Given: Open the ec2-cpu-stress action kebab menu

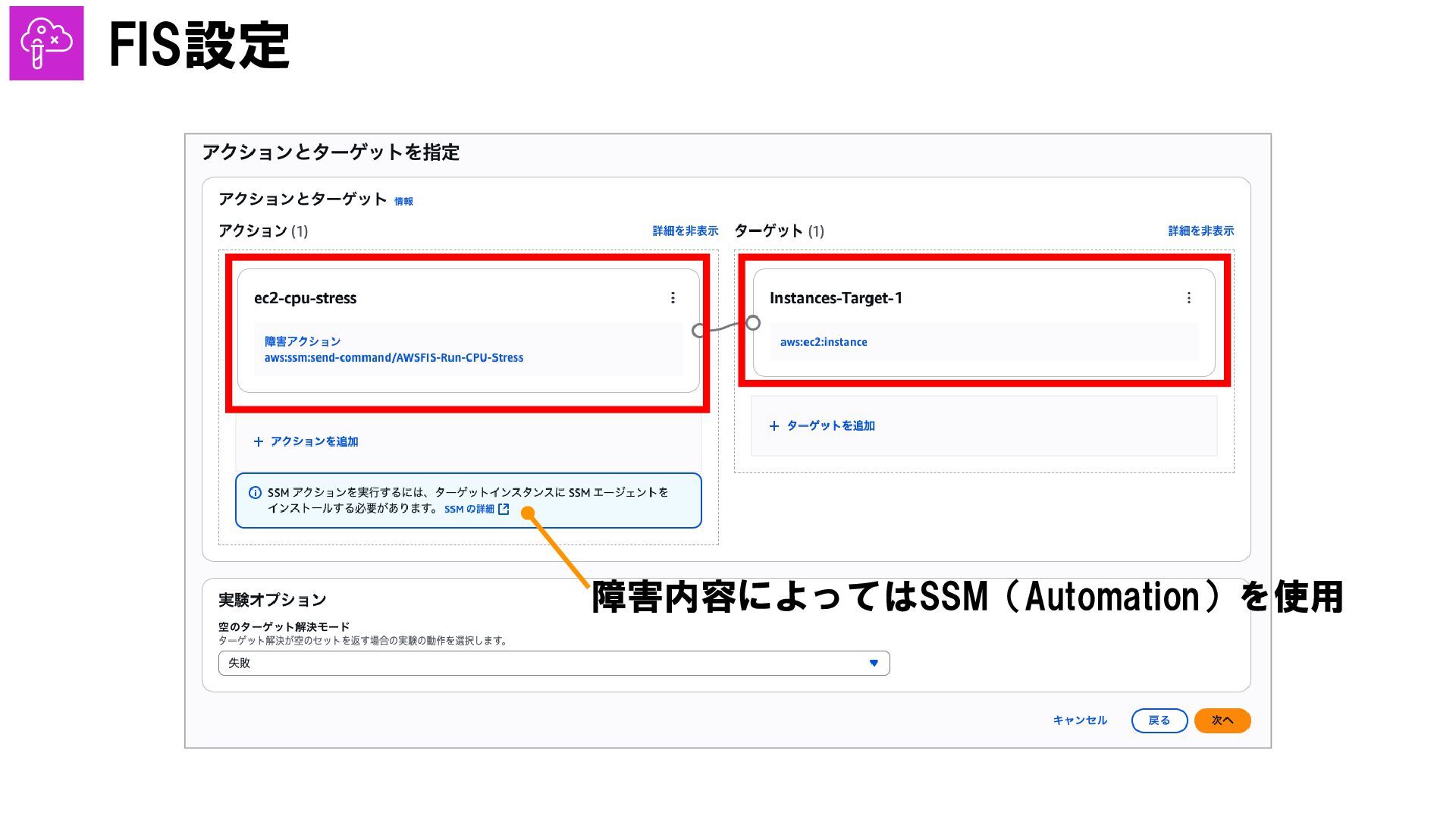Looking at the screenshot, I should point(673,298).
